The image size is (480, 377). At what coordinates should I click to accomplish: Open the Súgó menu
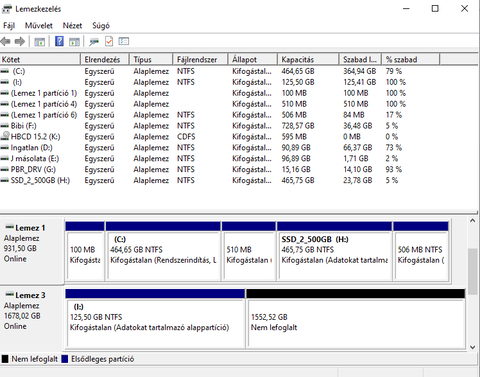click(101, 26)
